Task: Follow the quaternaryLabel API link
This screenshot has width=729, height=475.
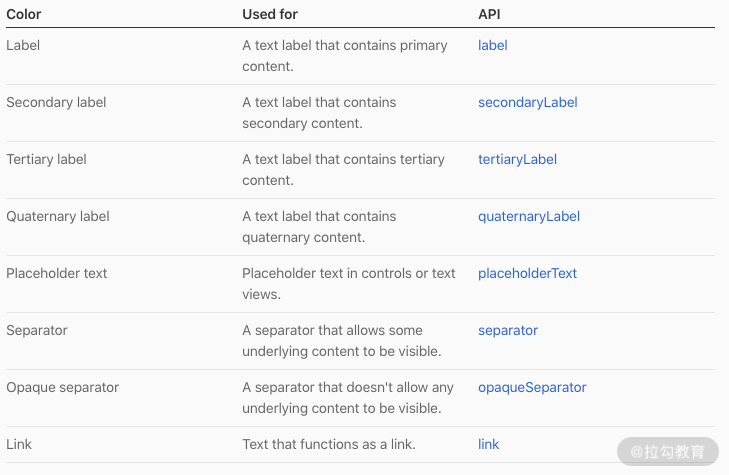Action: (x=529, y=216)
